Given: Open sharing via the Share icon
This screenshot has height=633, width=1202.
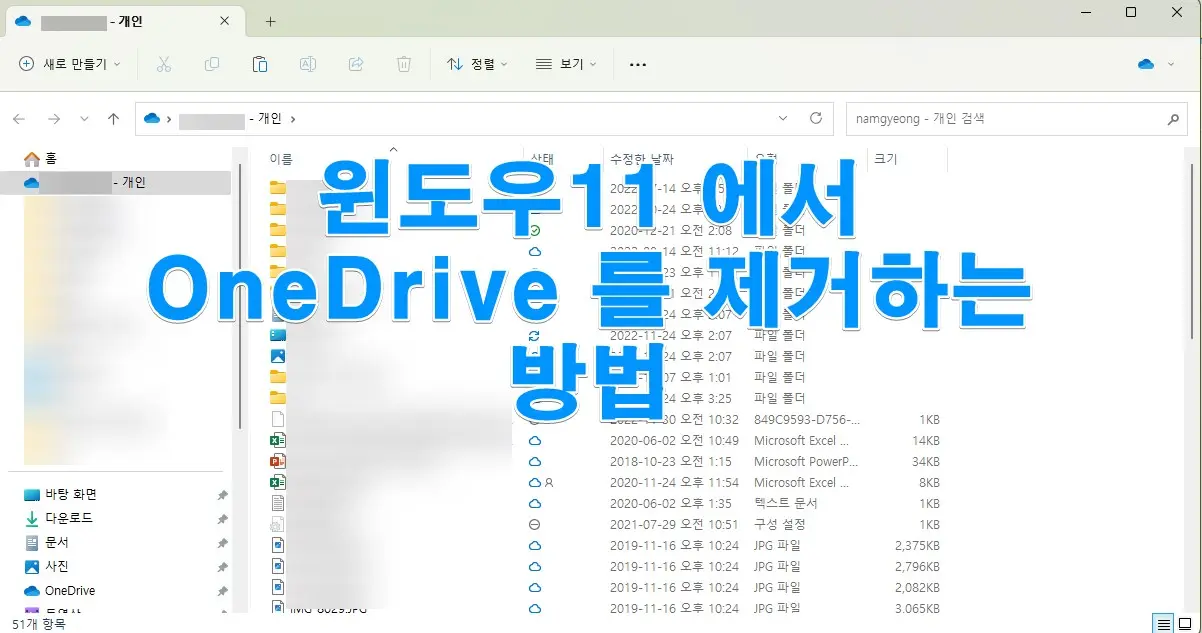Looking at the screenshot, I should point(355,64).
